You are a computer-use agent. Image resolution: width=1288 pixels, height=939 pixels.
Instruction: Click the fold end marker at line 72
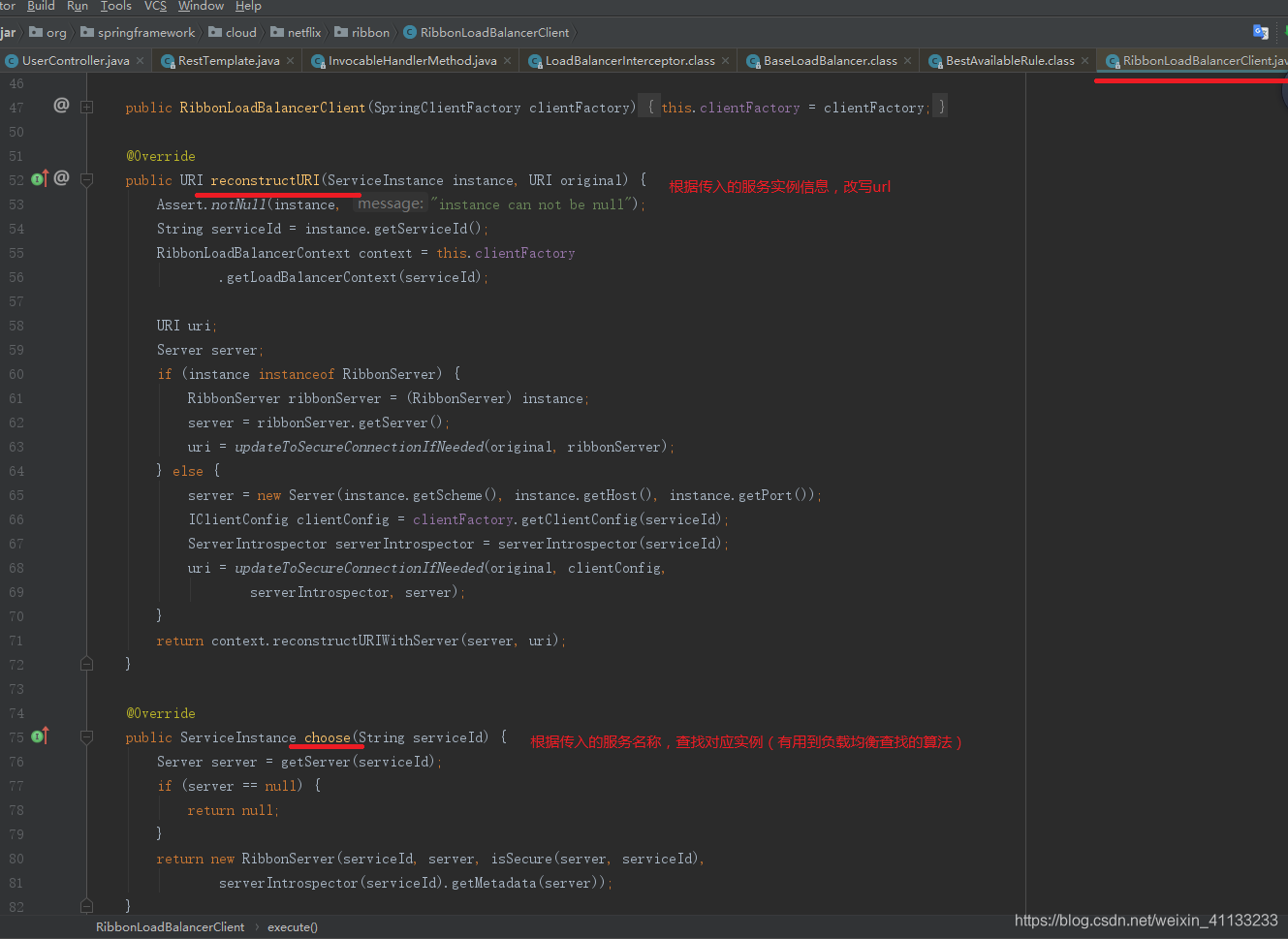pyautogui.click(x=86, y=664)
